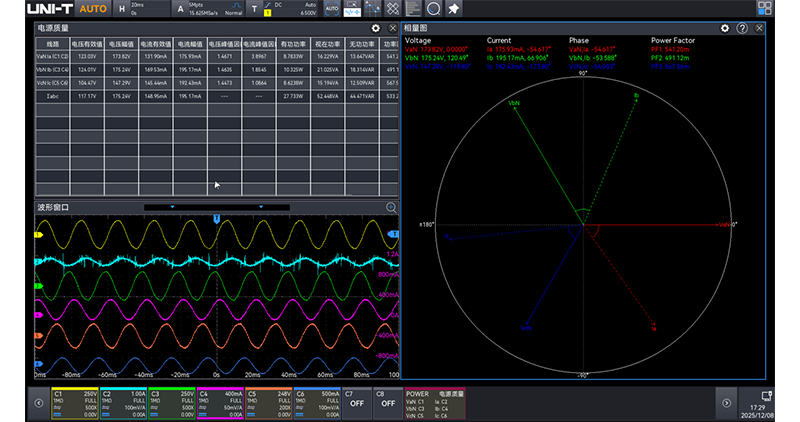
Task: Toggle channel C7 on
Action: (356, 402)
